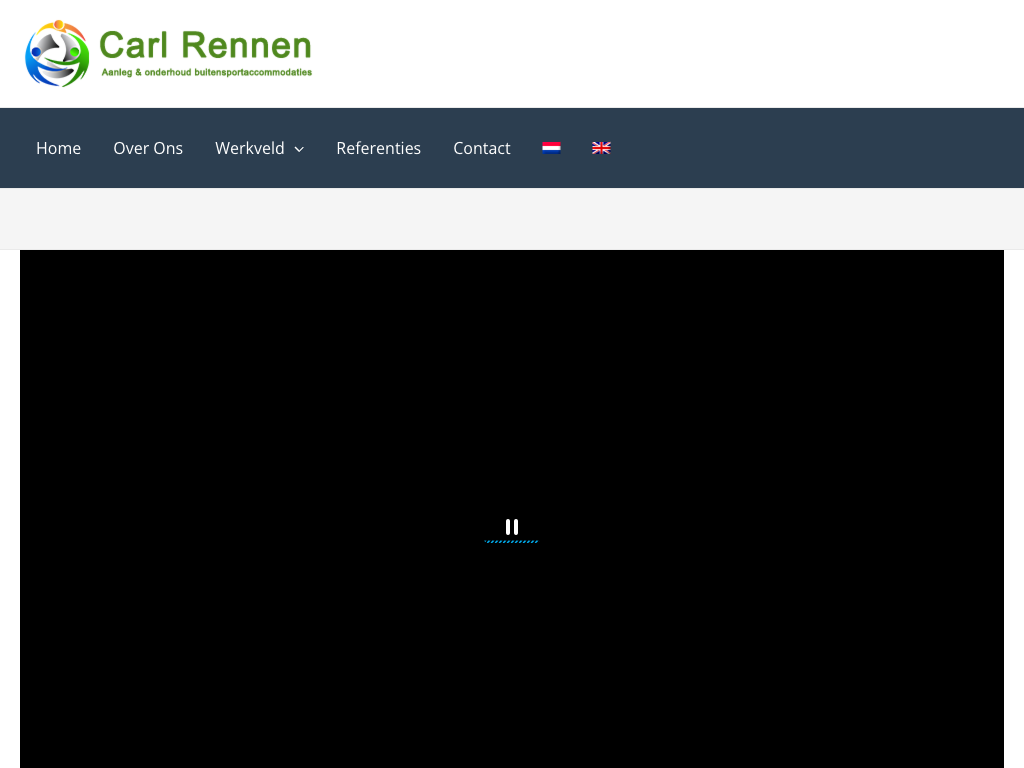Go to the Home menu item
The height and width of the screenshot is (768, 1024).
58,148
